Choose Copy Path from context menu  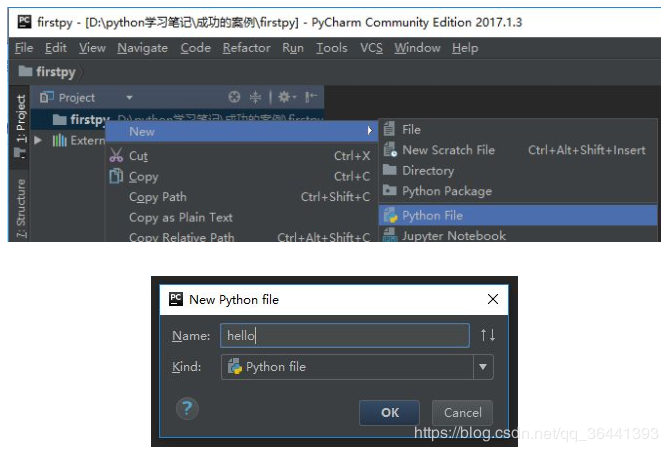(x=242, y=197)
